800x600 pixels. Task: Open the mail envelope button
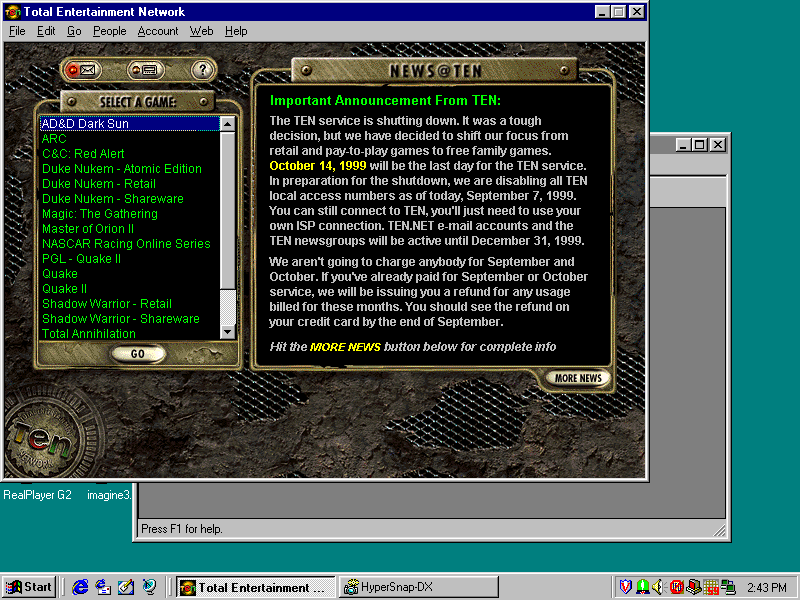tap(82, 70)
